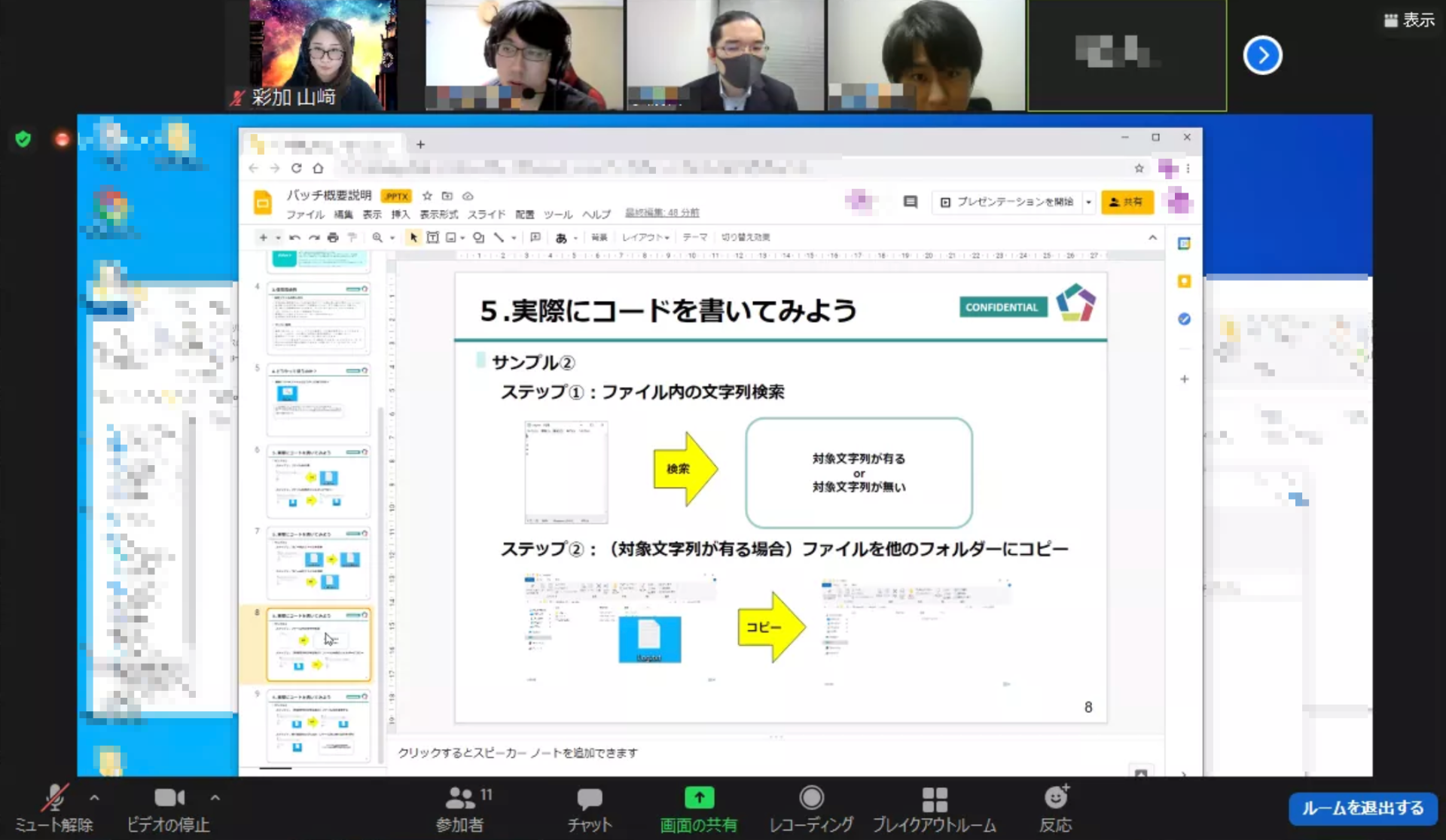Open the comment history icon
This screenshot has width=1446, height=840.
click(x=911, y=202)
